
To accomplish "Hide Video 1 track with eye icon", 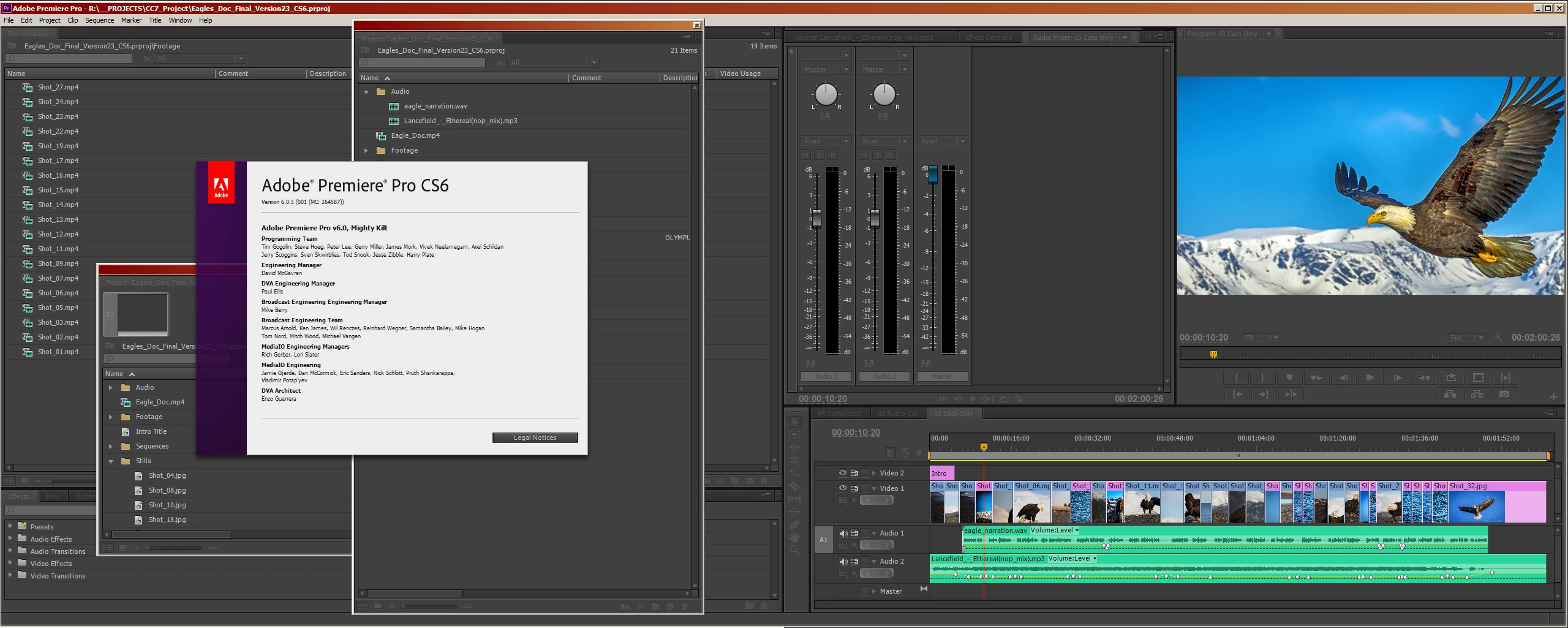I will [842, 488].
